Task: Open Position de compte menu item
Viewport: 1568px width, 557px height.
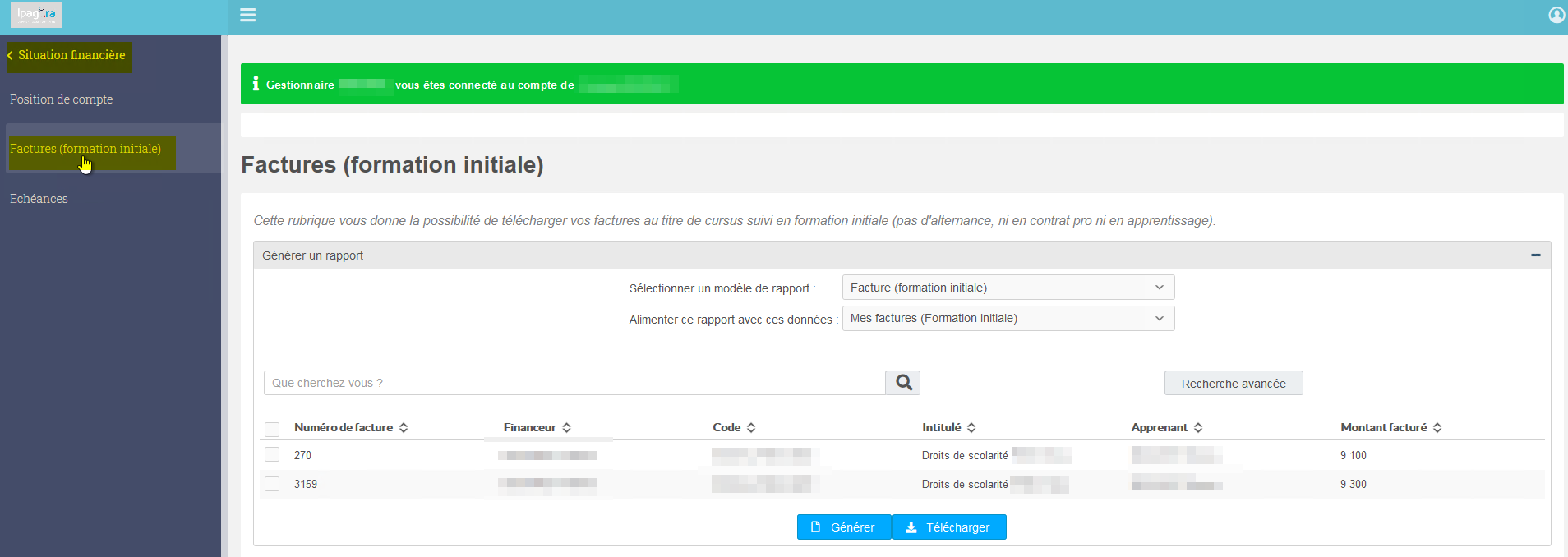Action: click(x=62, y=99)
